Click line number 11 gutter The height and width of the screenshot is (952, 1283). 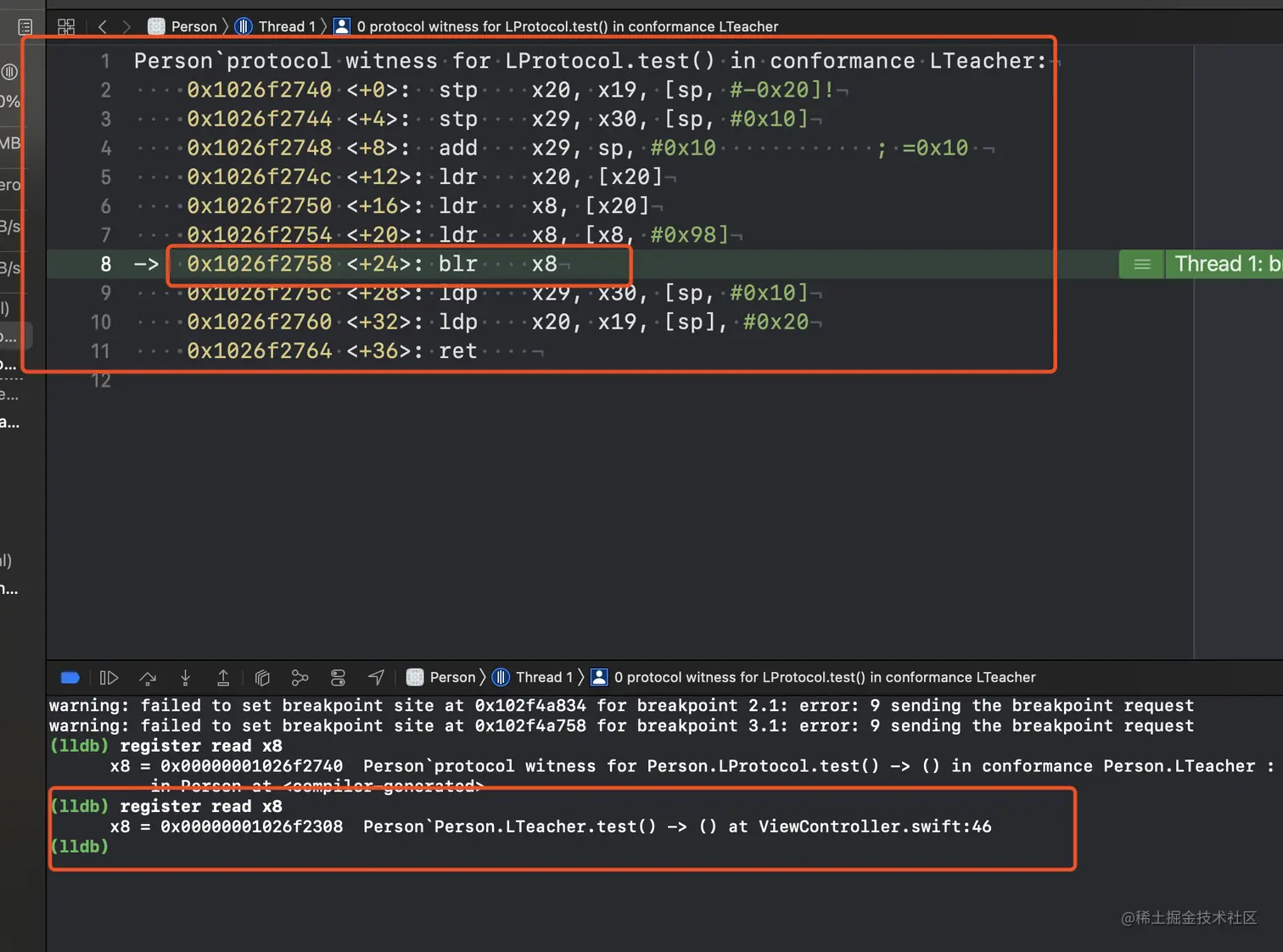[101, 351]
